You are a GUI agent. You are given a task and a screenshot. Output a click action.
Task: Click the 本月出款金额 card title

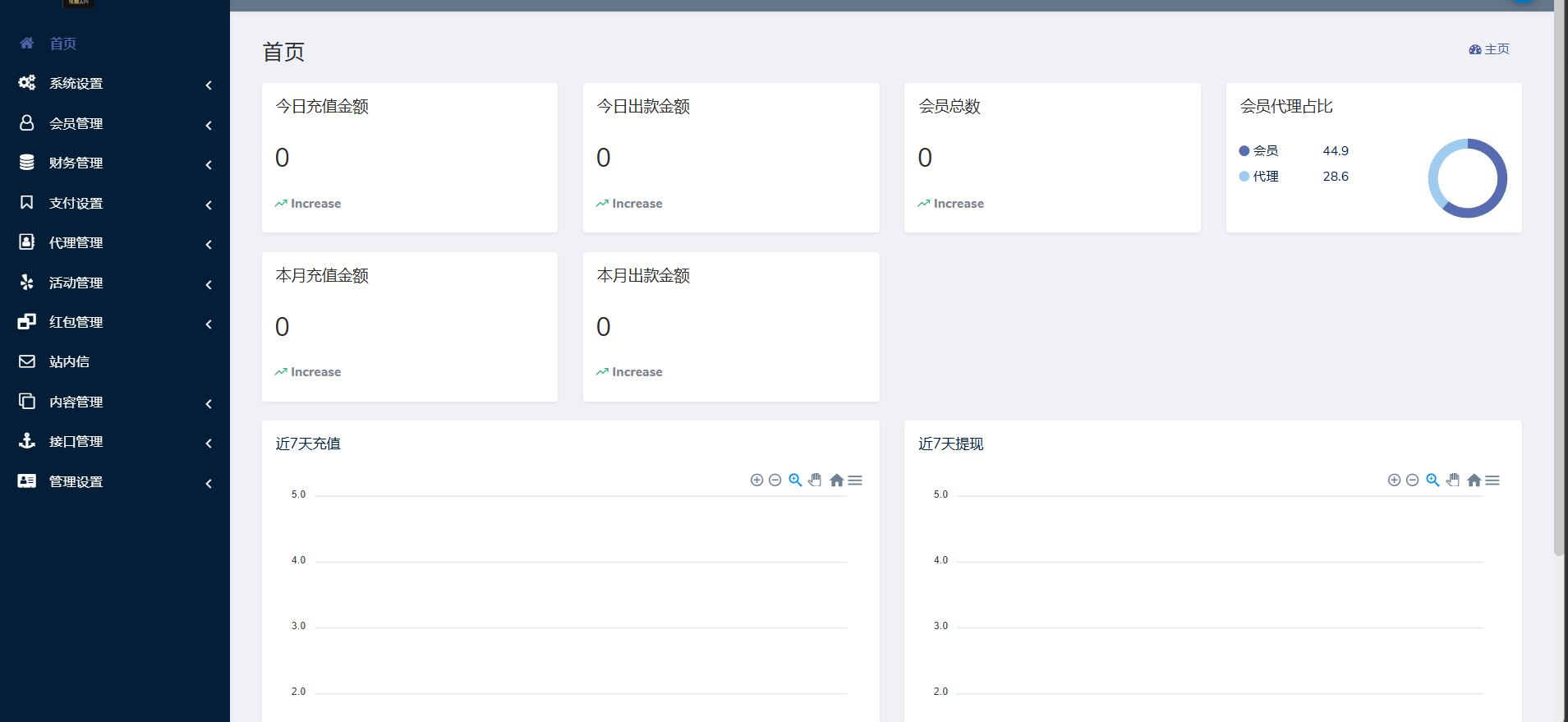coord(643,275)
